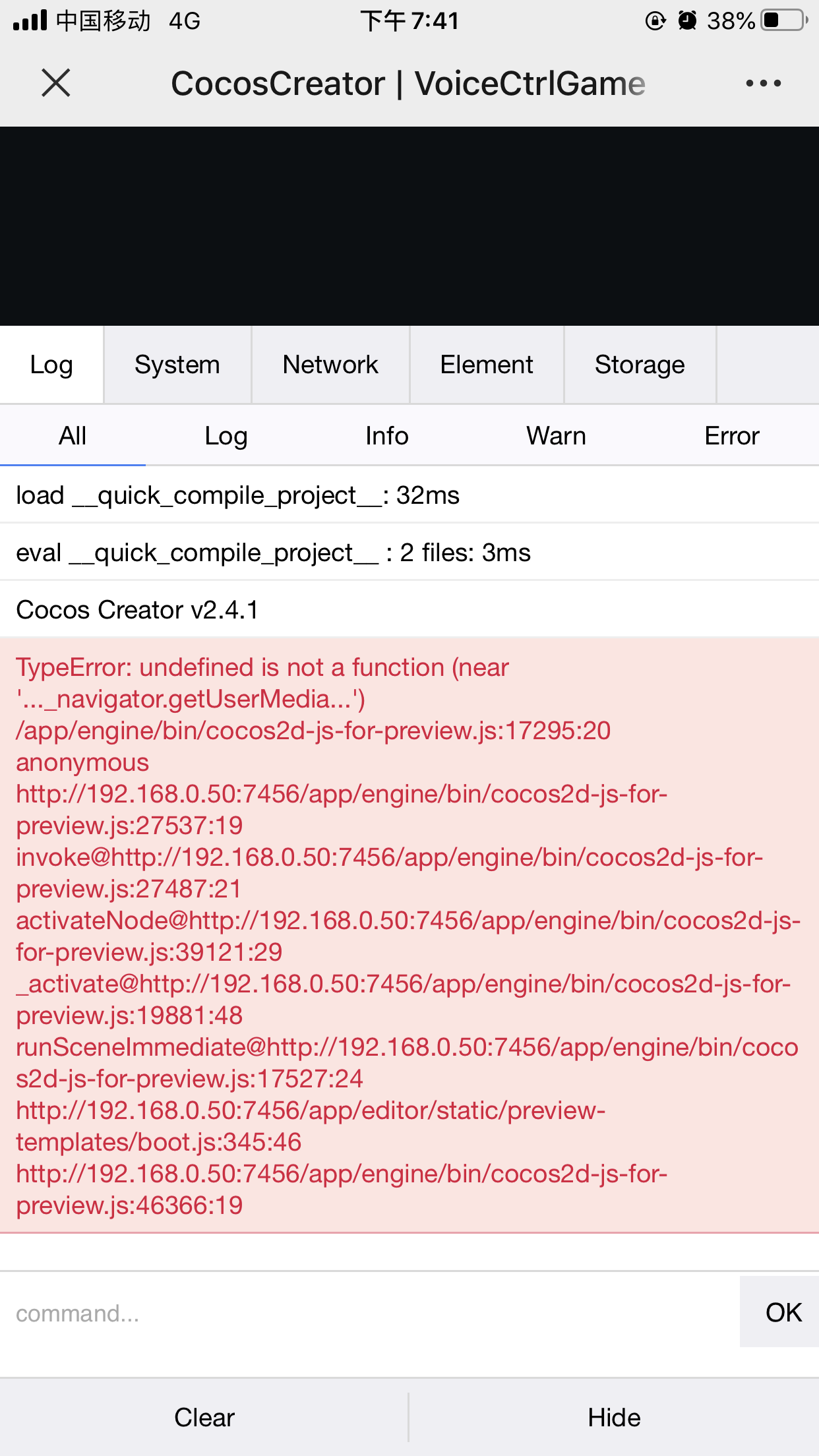The height and width of the screenshot is (1456, 819).
Task: Filter console by Info level
Action: pyautogui.click(x=386, y=436)
